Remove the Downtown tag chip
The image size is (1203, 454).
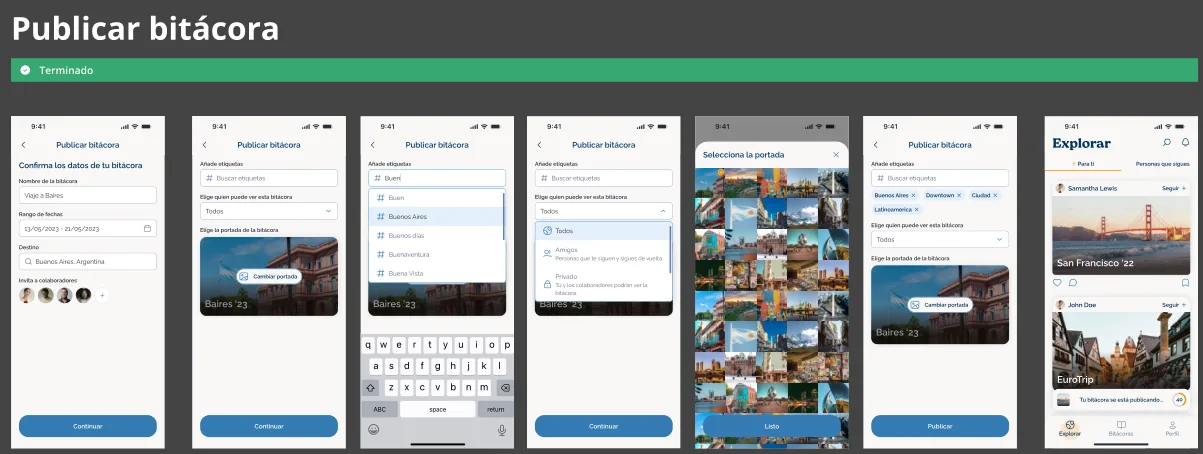click(958, 195)
